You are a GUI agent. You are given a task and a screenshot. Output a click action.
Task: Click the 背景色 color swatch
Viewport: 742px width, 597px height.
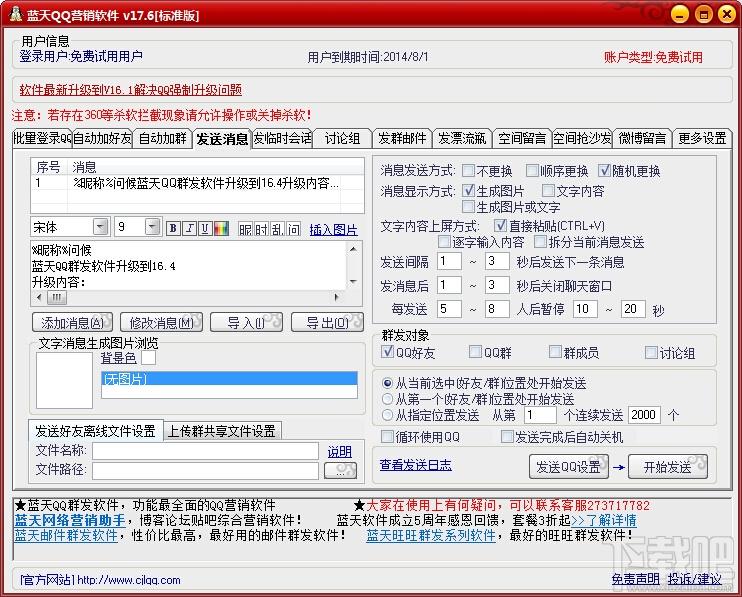pos(149,358)
